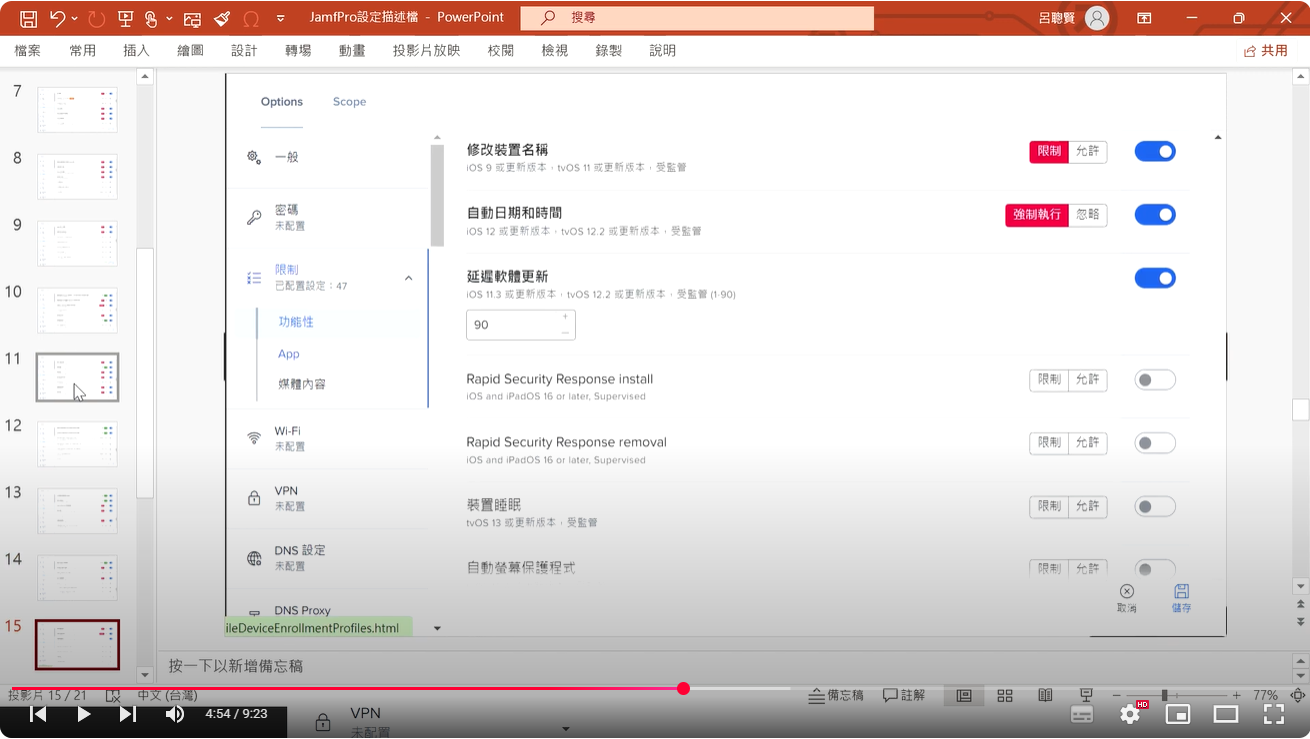Undo the last action in PowerPoint
The height and width of the screenshot is (739, 1310).
click(57, 18)
